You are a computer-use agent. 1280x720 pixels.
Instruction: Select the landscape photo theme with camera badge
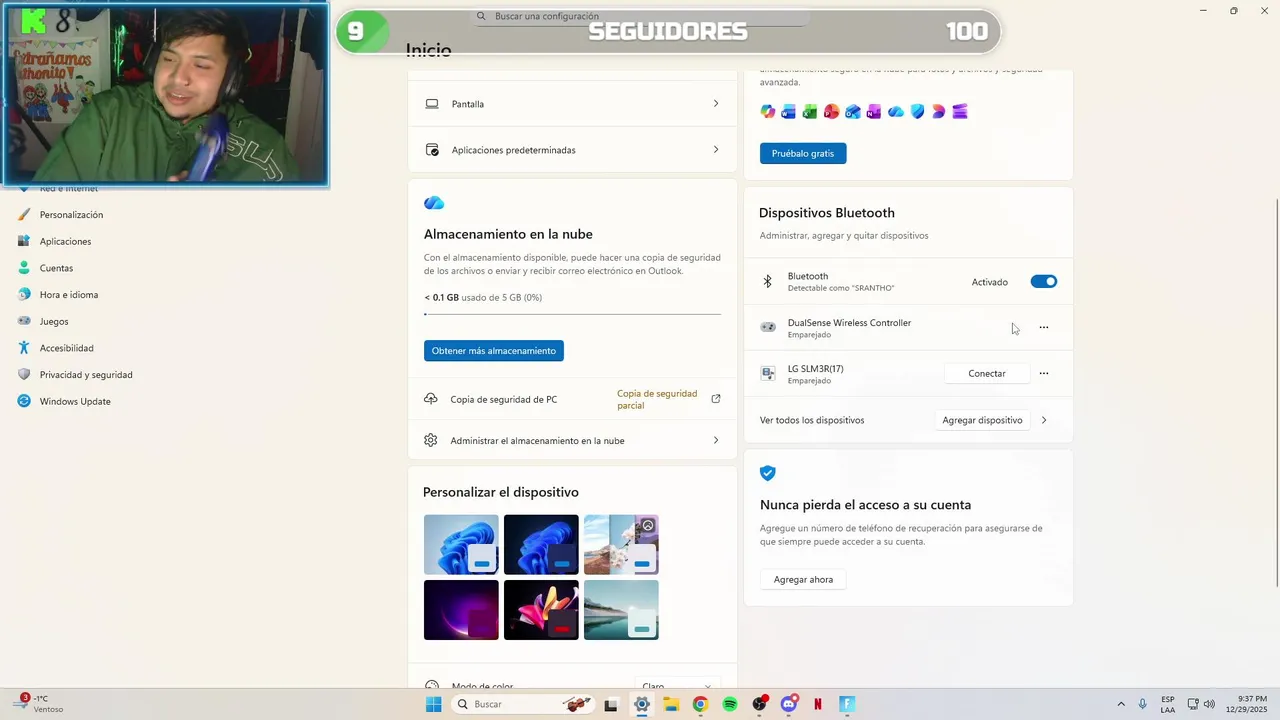(x=621, y=545)
